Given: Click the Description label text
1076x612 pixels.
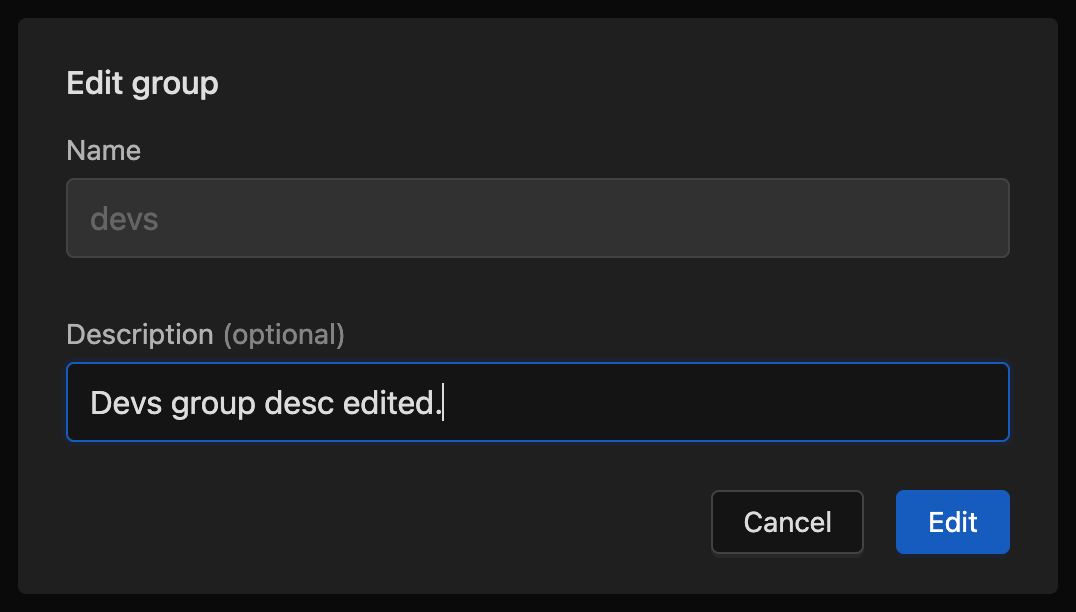Looking at the screenshot, I should (140, 335).
